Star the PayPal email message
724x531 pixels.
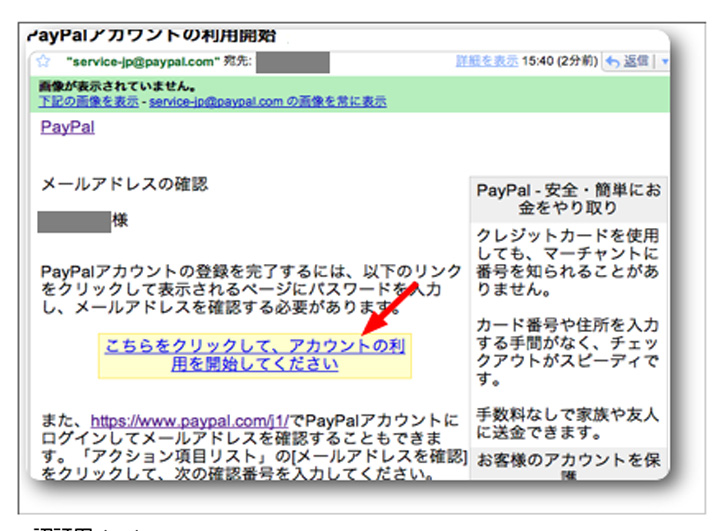pyautogui.click(x=43, y=61)
